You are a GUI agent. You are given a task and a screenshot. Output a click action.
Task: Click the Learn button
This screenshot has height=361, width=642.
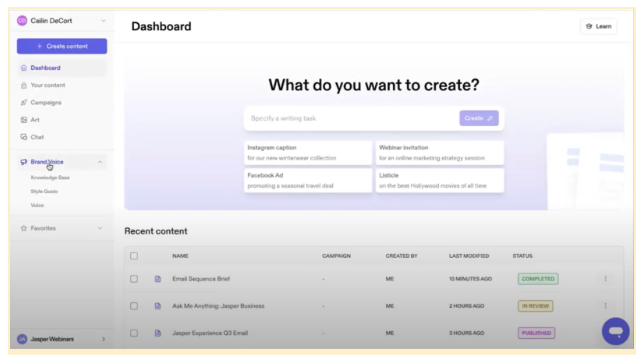pyautogui.click(x=599, y=26)
